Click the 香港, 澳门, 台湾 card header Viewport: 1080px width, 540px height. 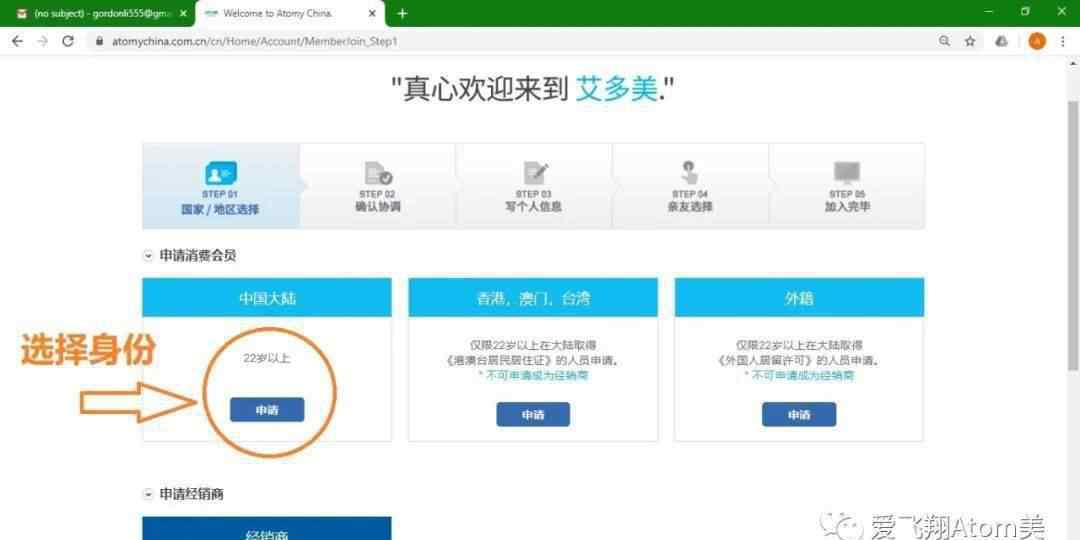tap(533, 298)
